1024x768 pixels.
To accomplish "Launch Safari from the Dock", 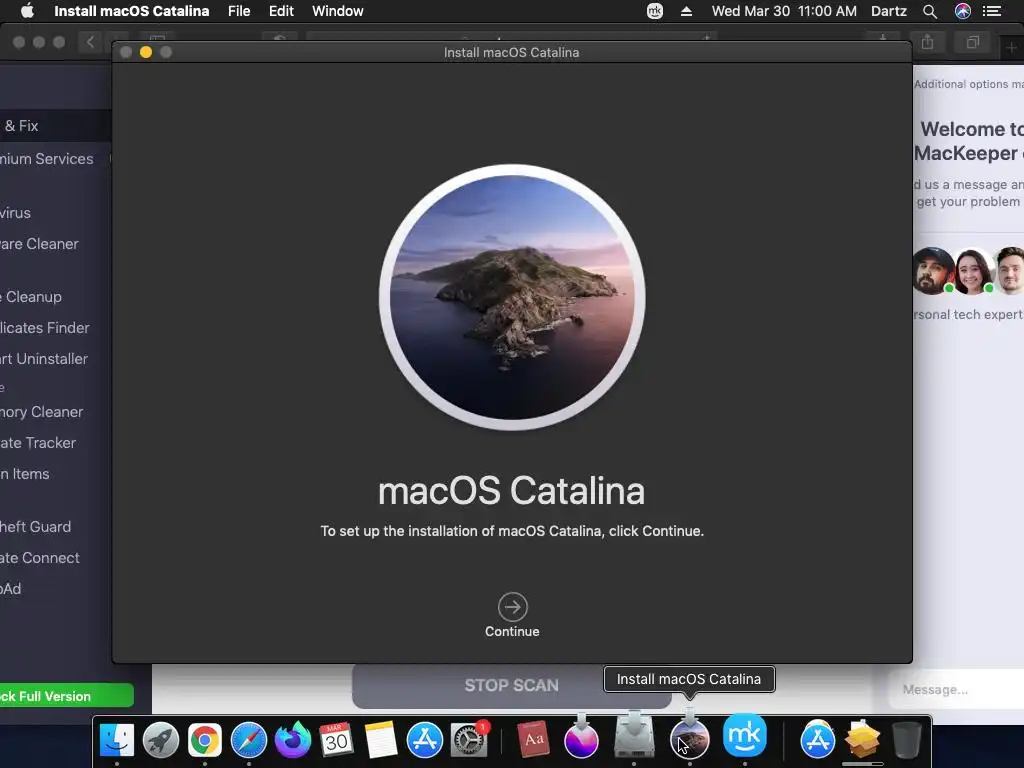I will [249, 741].
